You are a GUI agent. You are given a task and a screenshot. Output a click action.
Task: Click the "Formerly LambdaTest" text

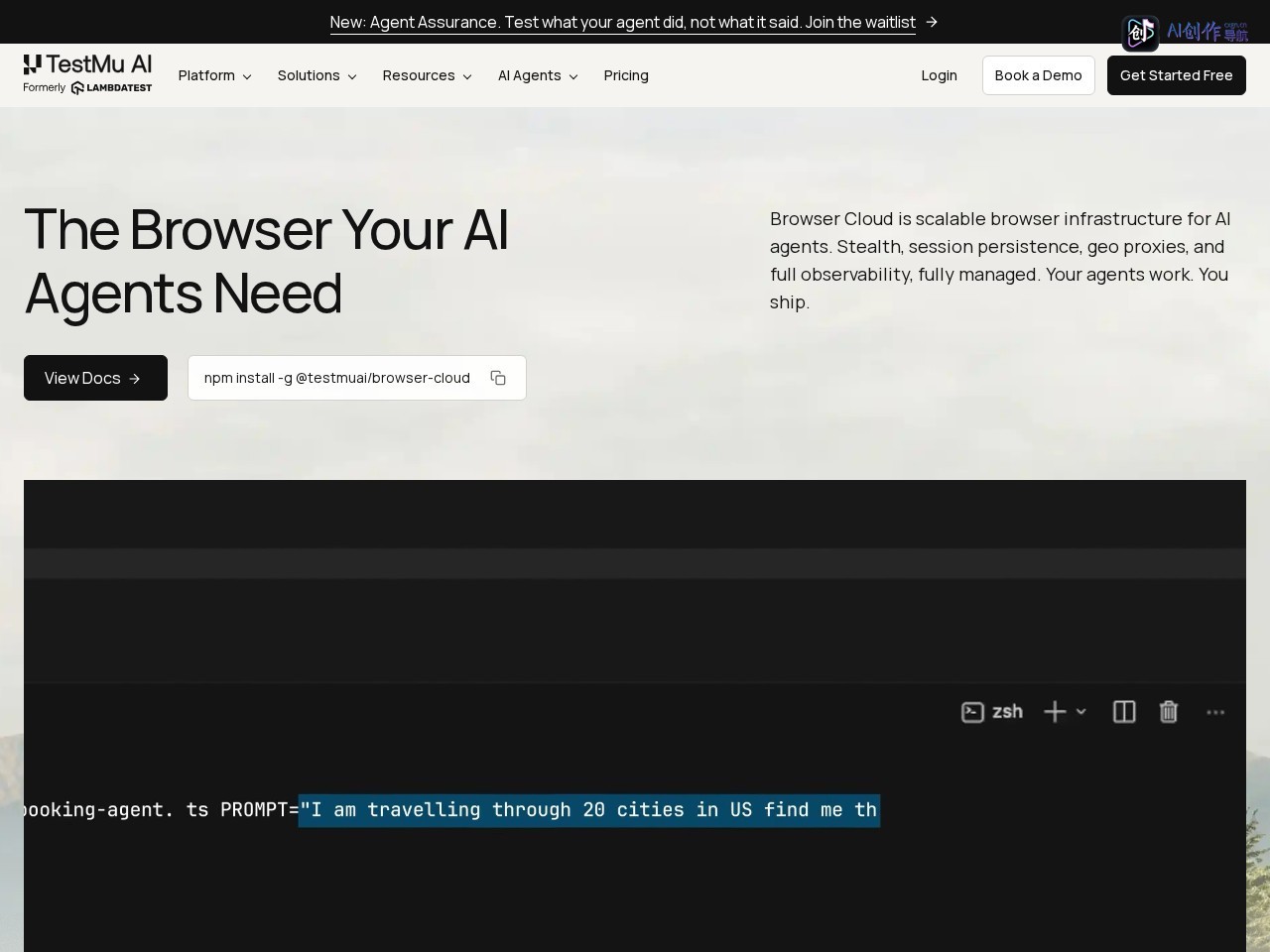point(87,88)
